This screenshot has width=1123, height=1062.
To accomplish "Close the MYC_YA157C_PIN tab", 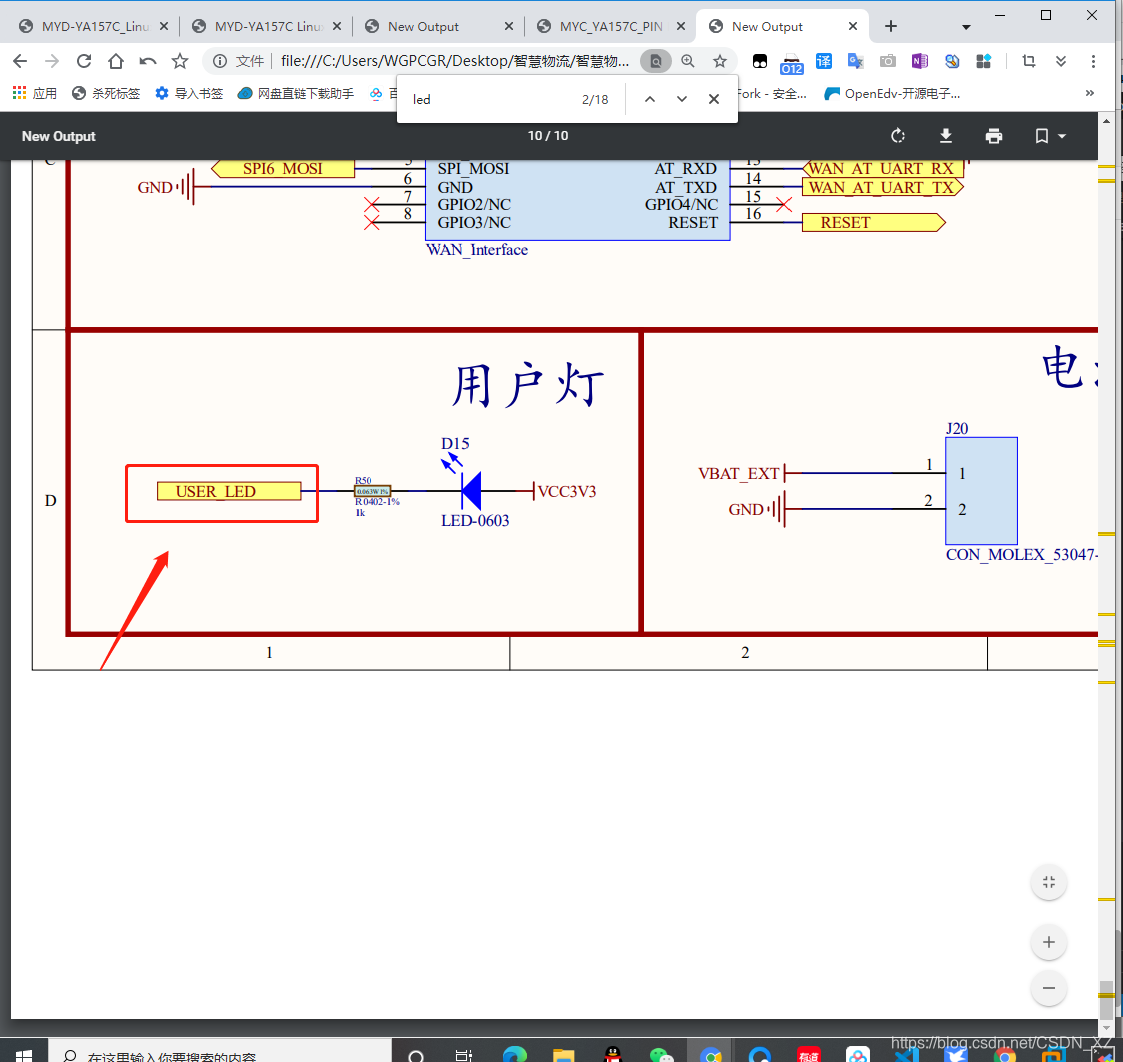I will (680, 26).
